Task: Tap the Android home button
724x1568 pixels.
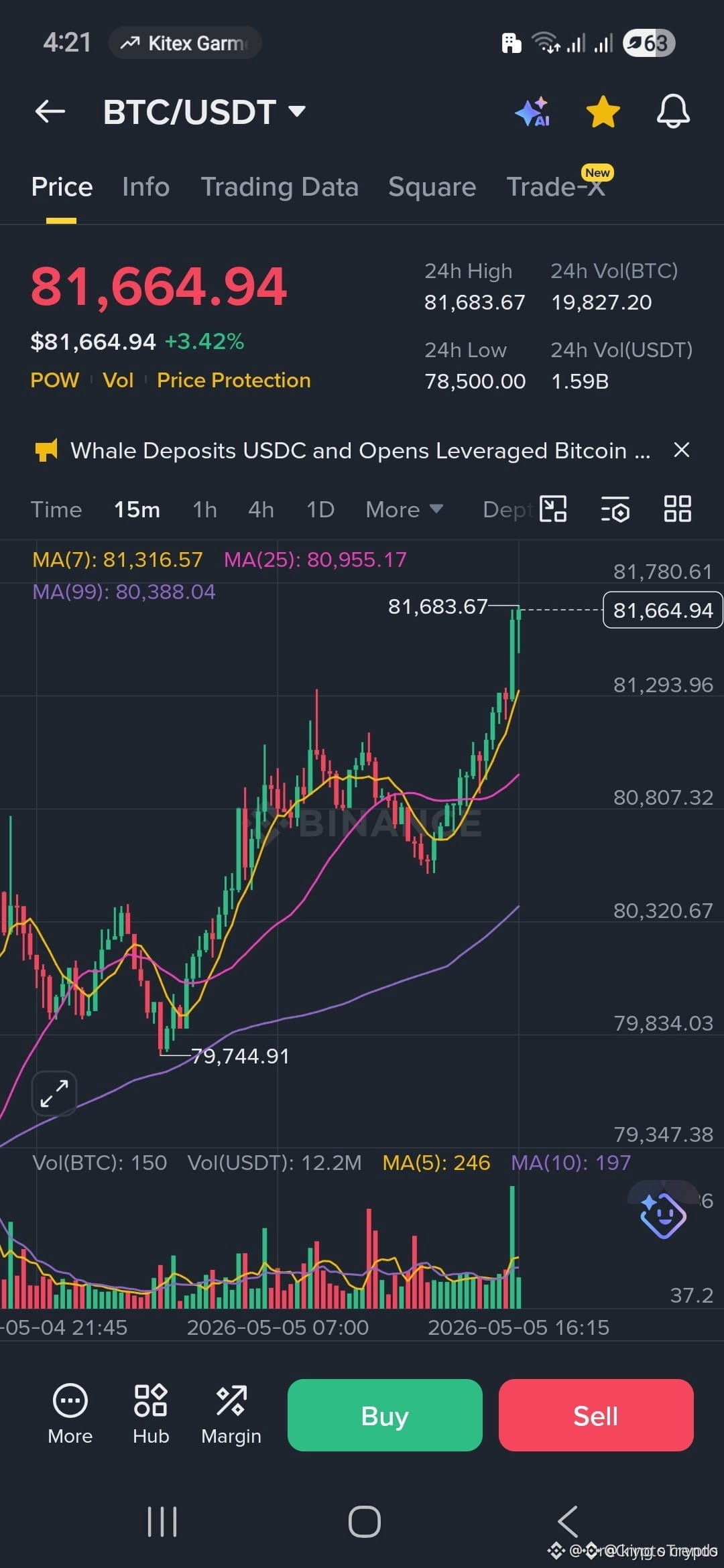Action: [x=365, y=1521]
